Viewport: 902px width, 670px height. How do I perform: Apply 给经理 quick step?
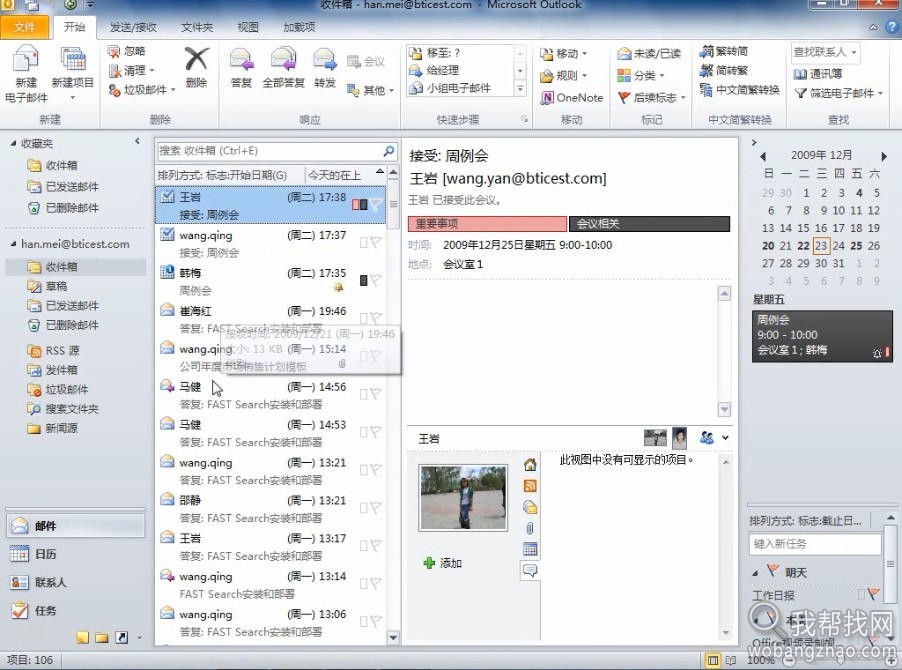434,70
